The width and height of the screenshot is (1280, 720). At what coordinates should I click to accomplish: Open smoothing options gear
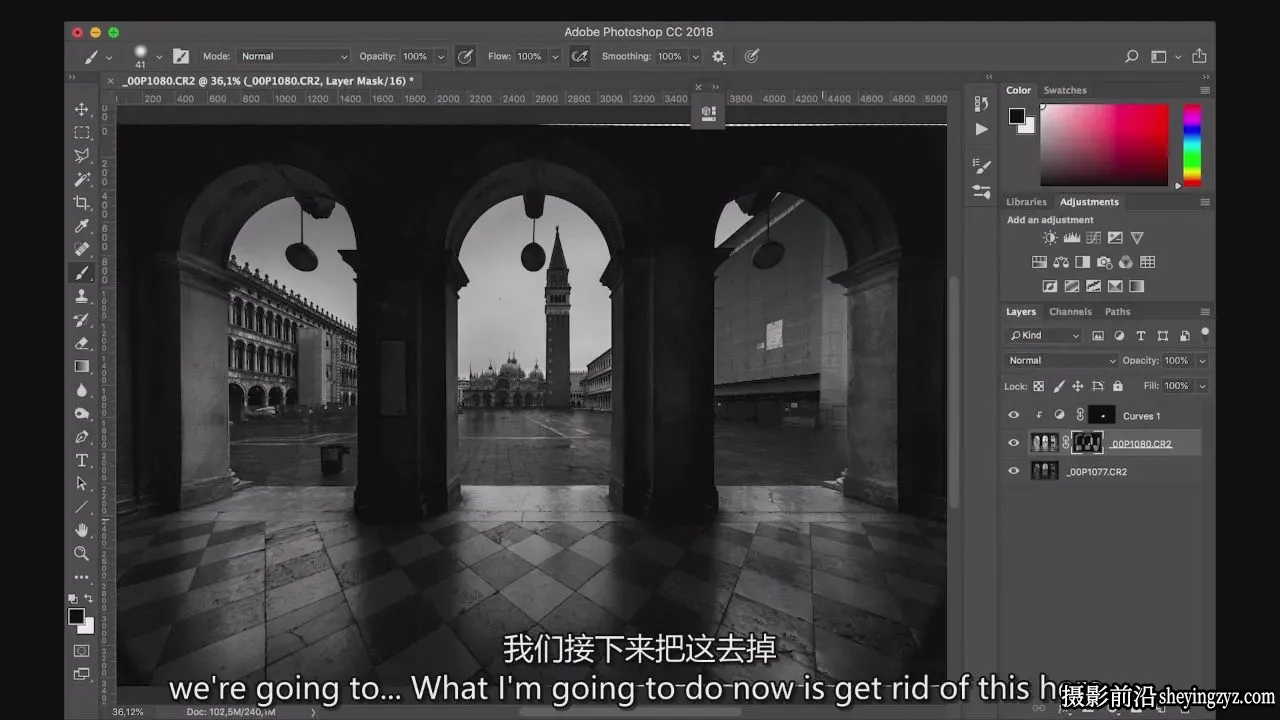coord(718,57)
